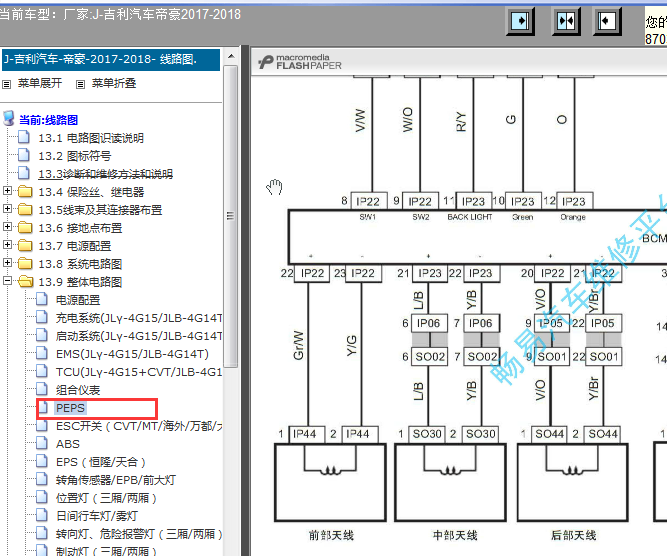
Task: Open 转向灯、危险报警灯 diagram
Action: tap(139, 534)
